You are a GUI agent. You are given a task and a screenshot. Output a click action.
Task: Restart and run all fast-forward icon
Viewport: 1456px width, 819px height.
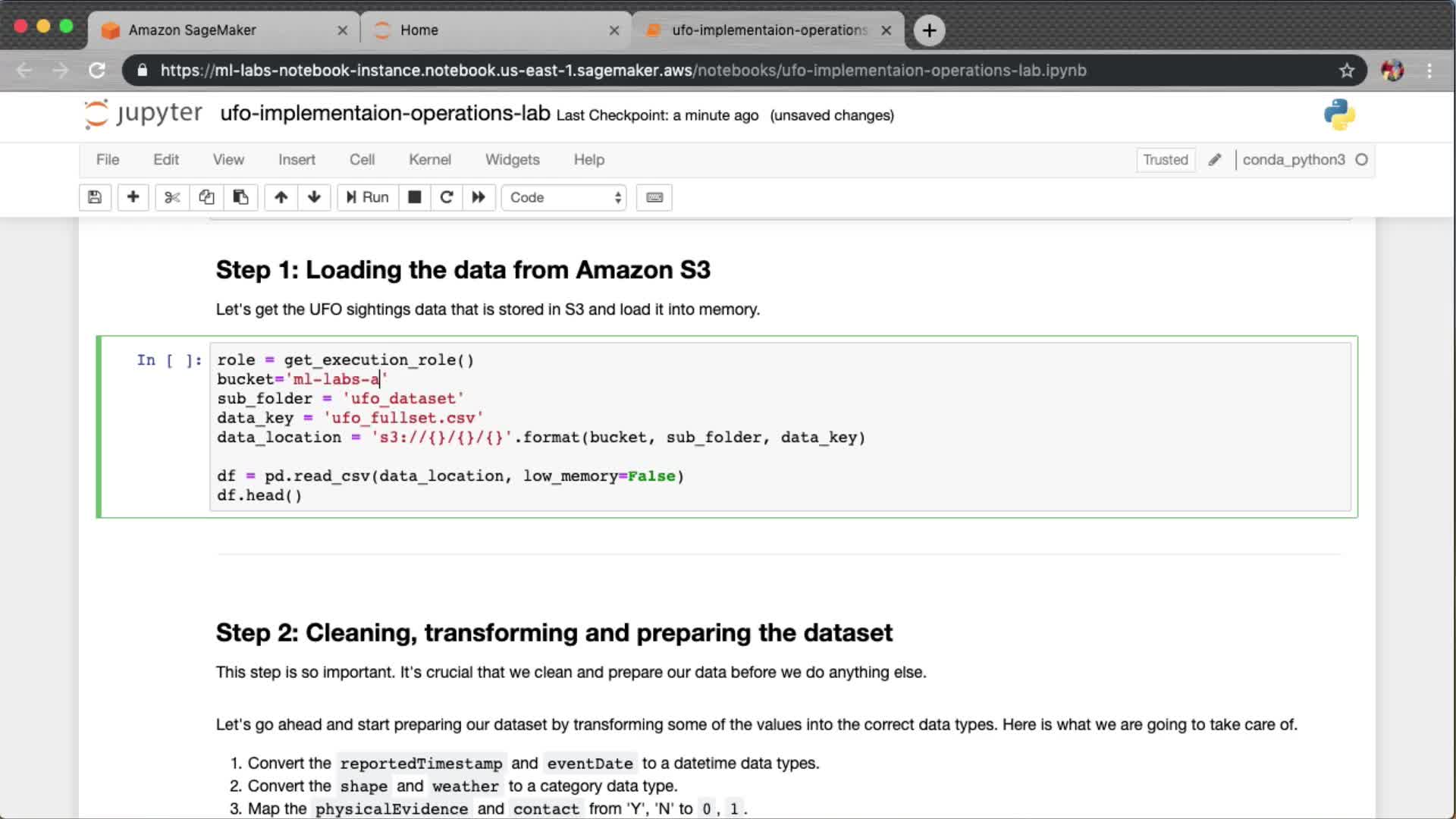pyautogui.click(x=479, y=197)
